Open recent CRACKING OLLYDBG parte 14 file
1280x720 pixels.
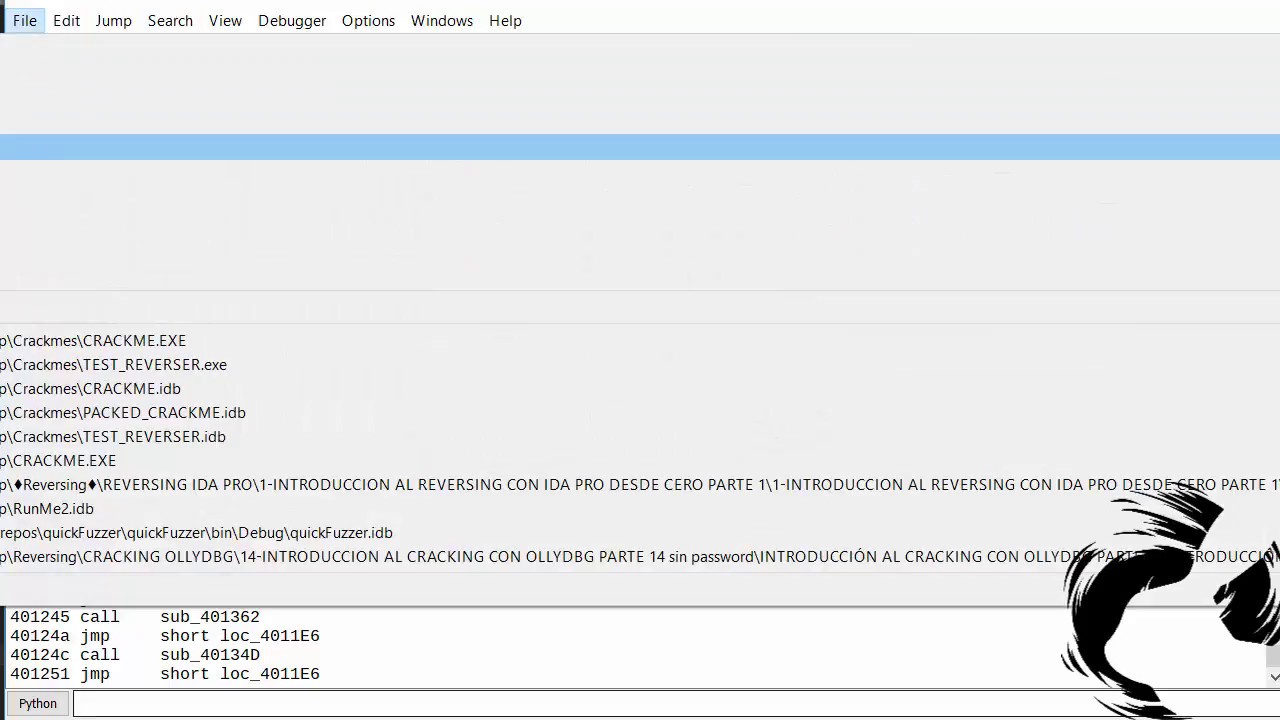(640, 557)
